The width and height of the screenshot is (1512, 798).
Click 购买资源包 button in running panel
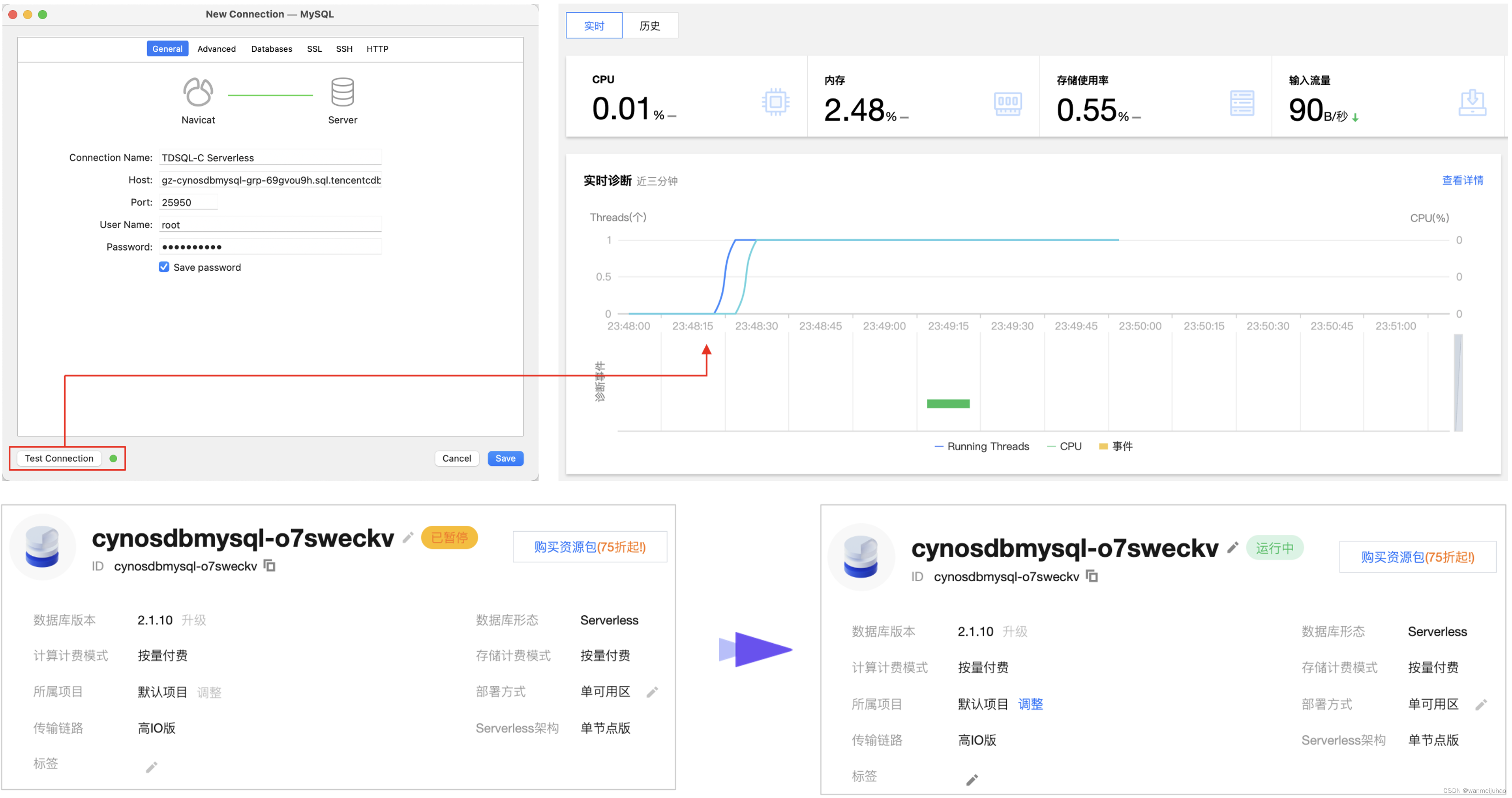click(x=1418, y=557)
